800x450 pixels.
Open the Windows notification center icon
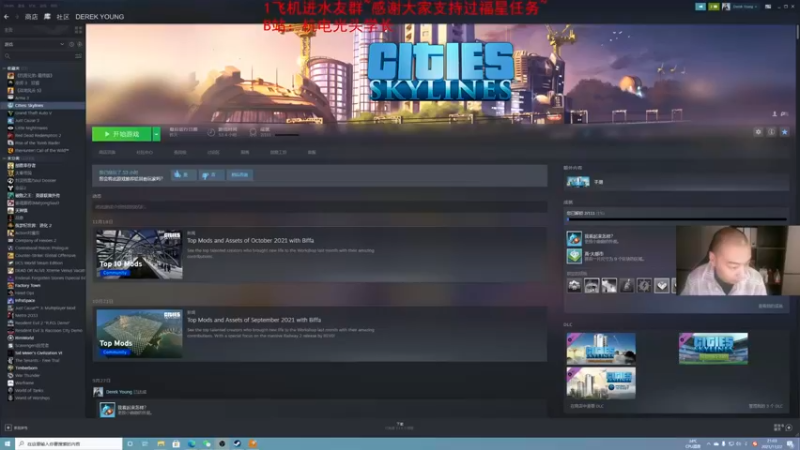[790, 444]
